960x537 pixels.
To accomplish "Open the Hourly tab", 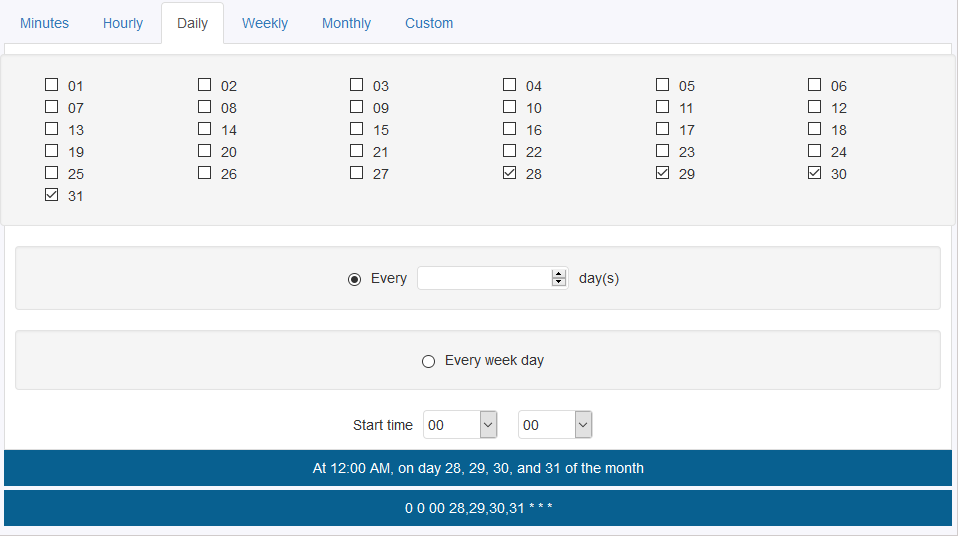I will (122, 23).
